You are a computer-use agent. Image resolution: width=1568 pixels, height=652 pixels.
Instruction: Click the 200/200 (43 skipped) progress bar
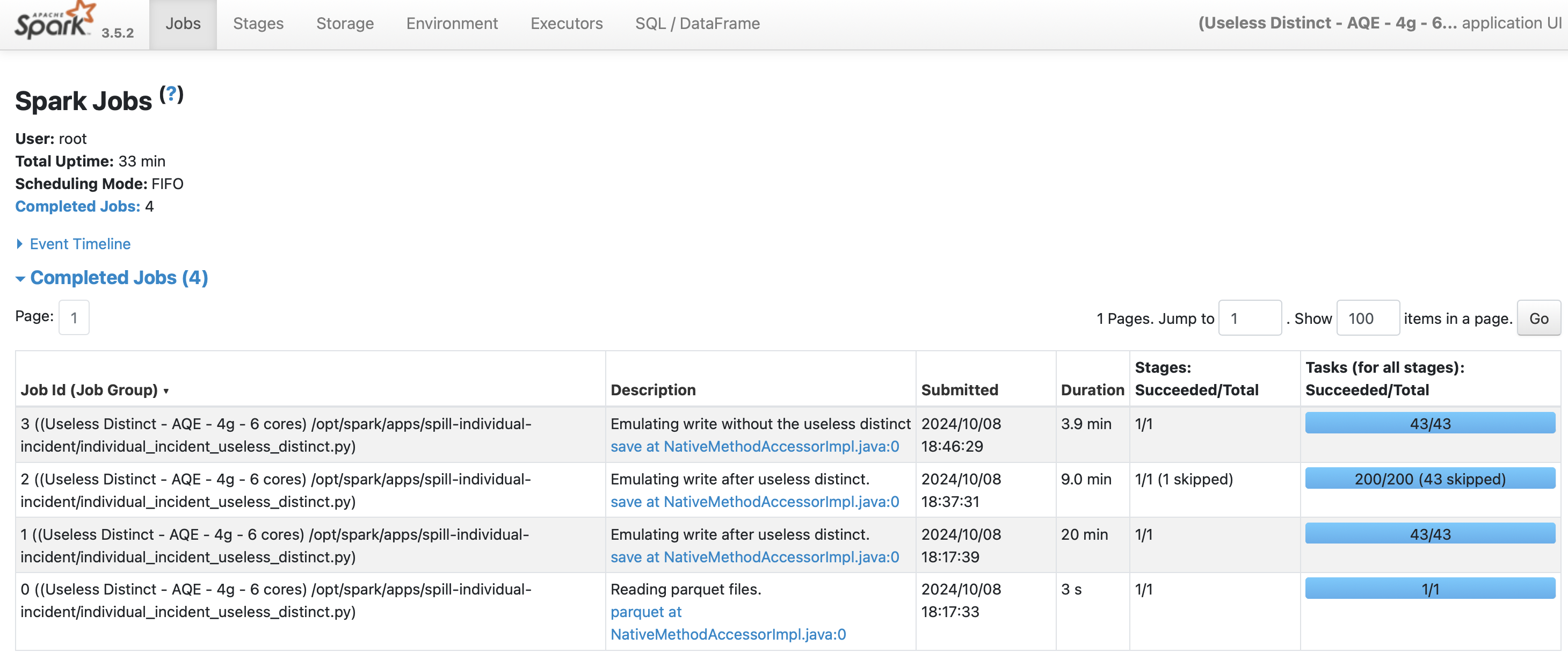(1430, 479)
